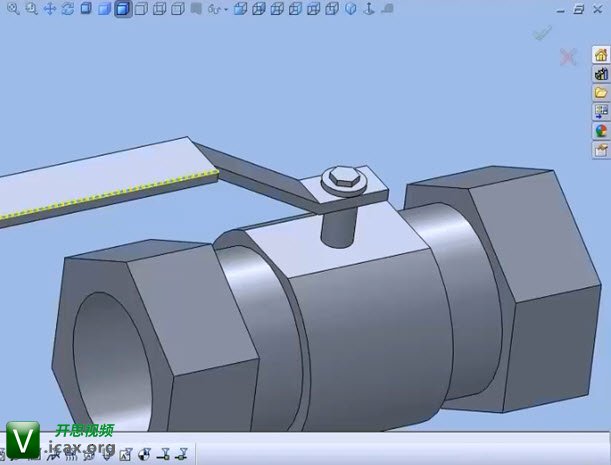The width and height of the screenshot is (611, 465).
Task: Set view orientation to Top
Action: 314,9
